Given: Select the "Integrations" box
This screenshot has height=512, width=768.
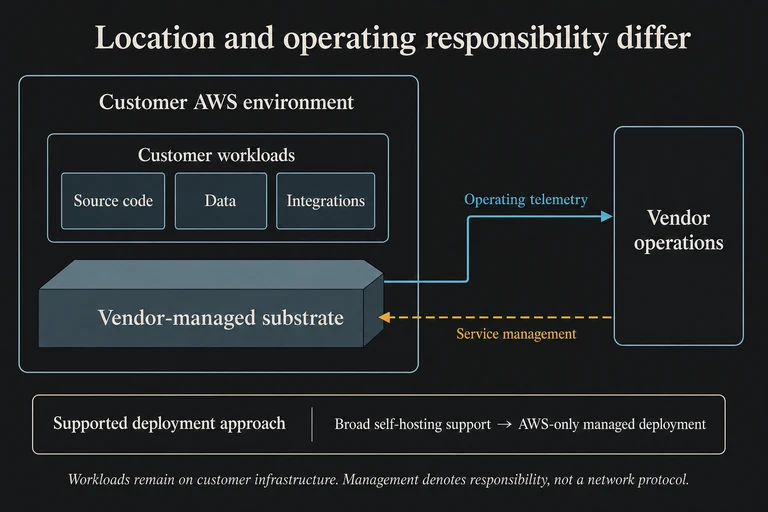Looking at the screenshot, I should [x=326, y=201].
